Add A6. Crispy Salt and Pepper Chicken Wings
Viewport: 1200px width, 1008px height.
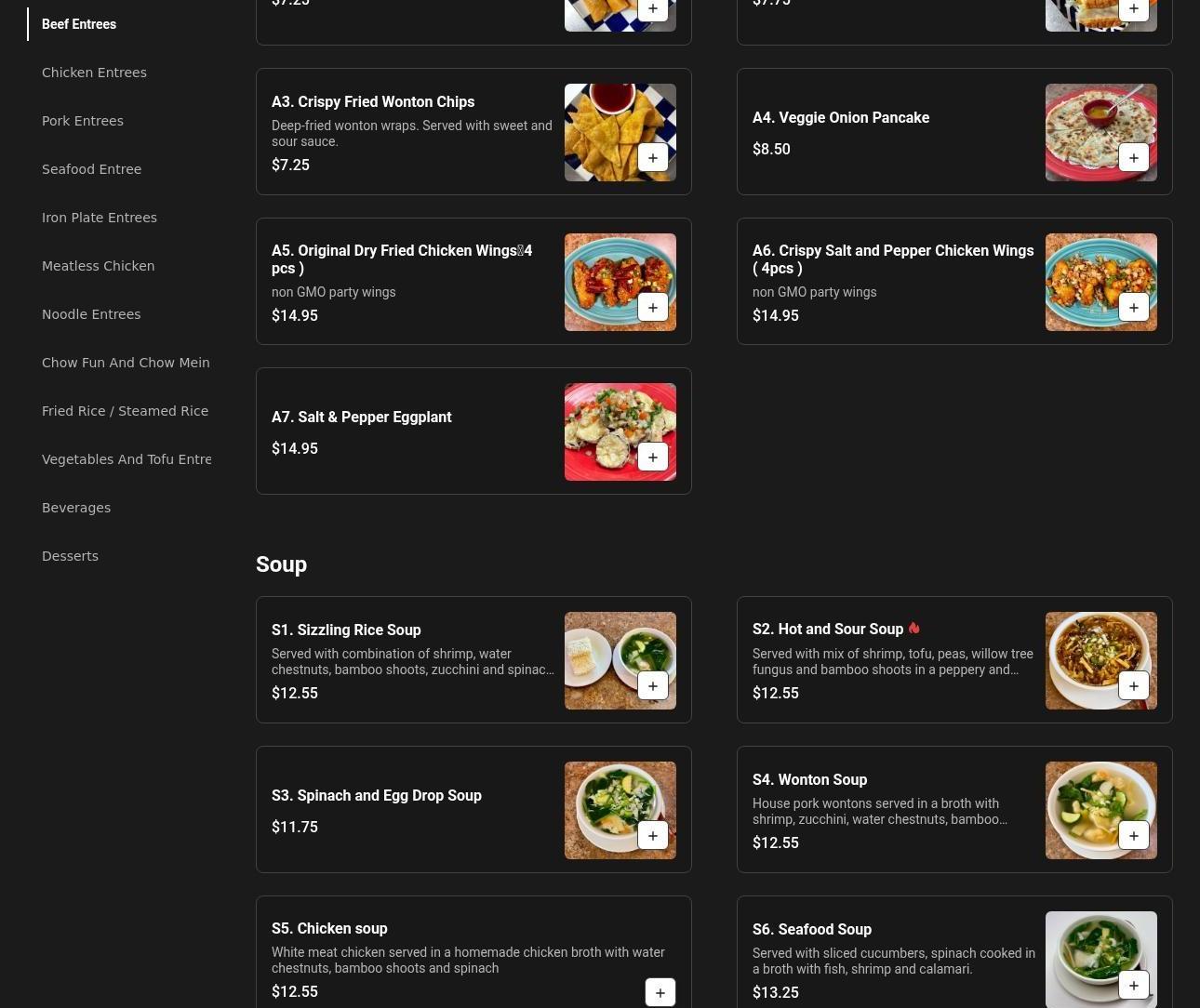pyautogui.click(x=1134, y=308)
